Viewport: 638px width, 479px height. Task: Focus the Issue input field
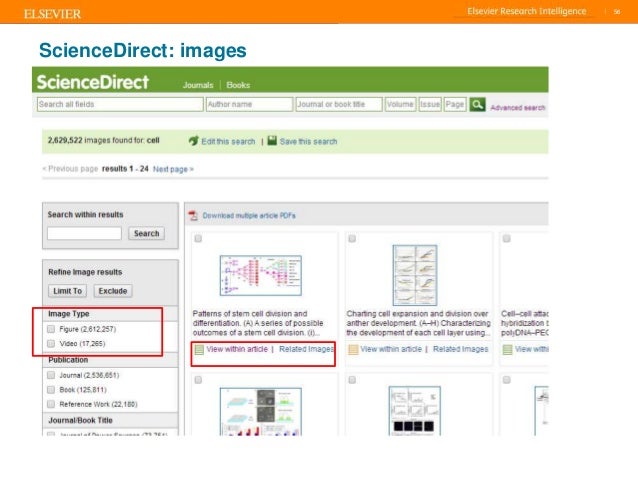point(430,104)
